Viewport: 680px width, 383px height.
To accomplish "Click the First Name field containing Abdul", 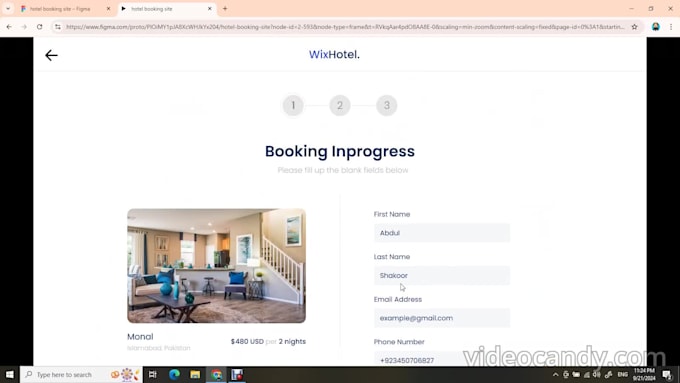I will point(442,233).
